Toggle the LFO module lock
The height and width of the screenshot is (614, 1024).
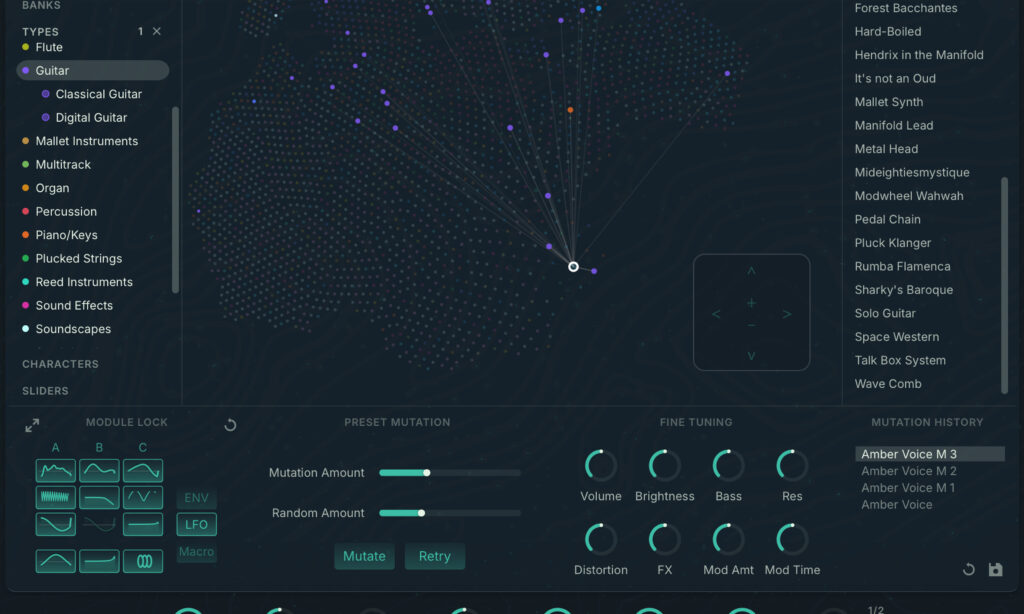click(x=196, y=525)
